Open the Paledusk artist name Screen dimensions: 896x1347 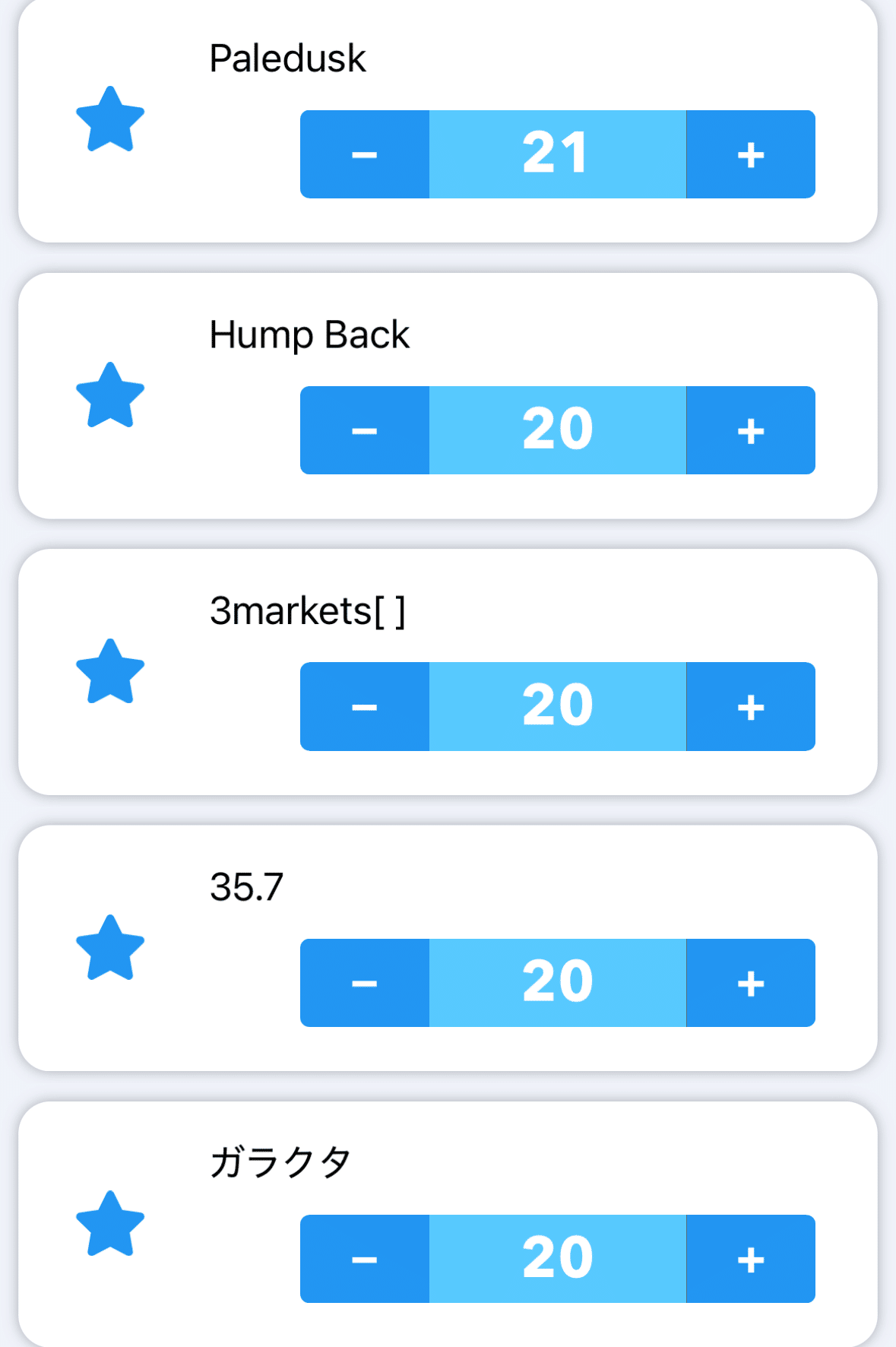click(x=287, y=59)
